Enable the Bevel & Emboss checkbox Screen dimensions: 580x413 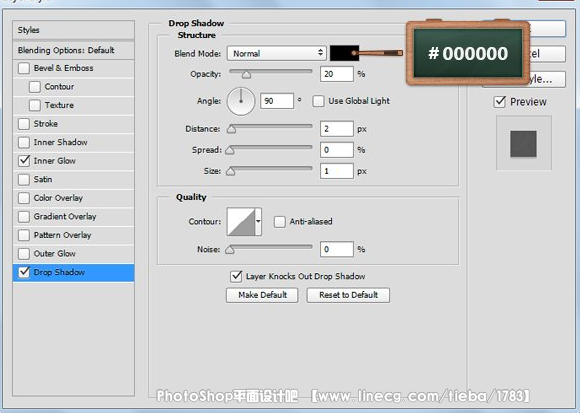pyautogui.click(x=24, y=68)
